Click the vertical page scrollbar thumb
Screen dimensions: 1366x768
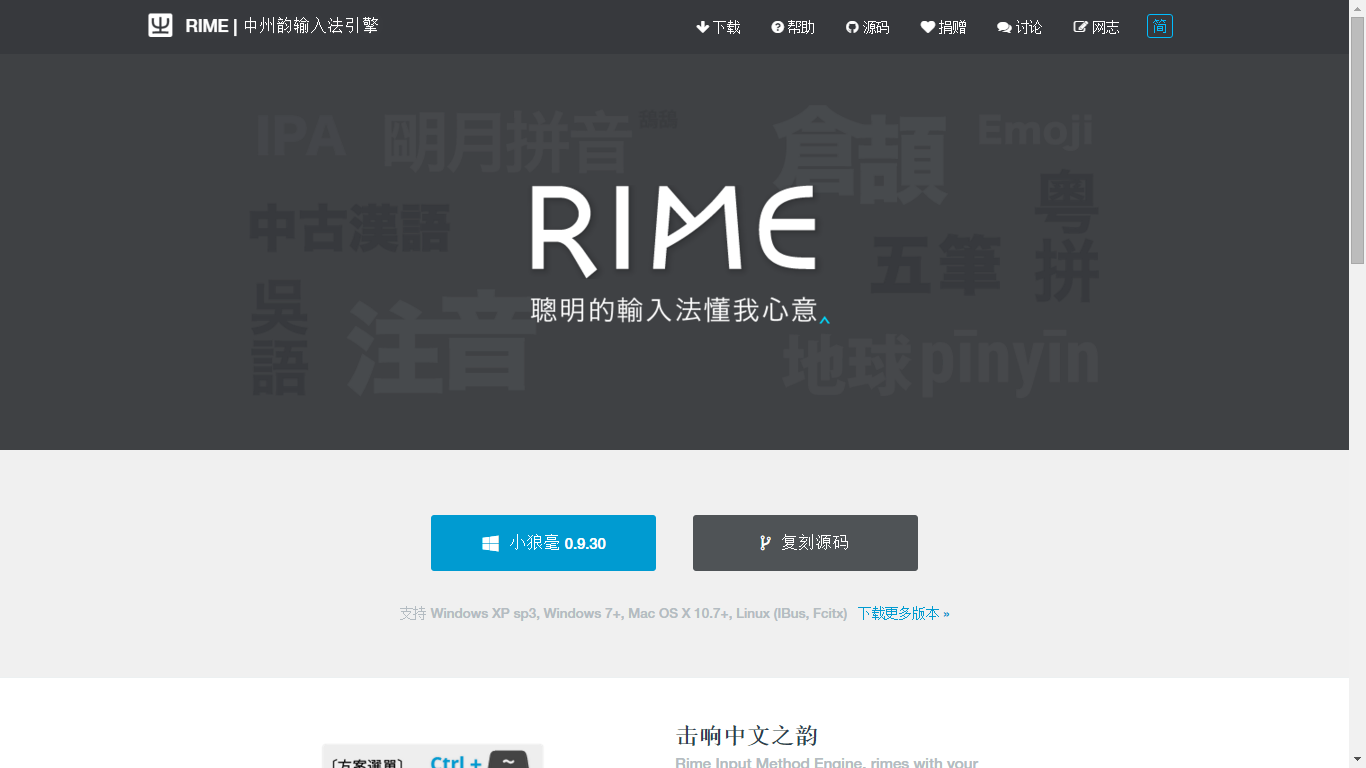click(x=1357, y=140)
